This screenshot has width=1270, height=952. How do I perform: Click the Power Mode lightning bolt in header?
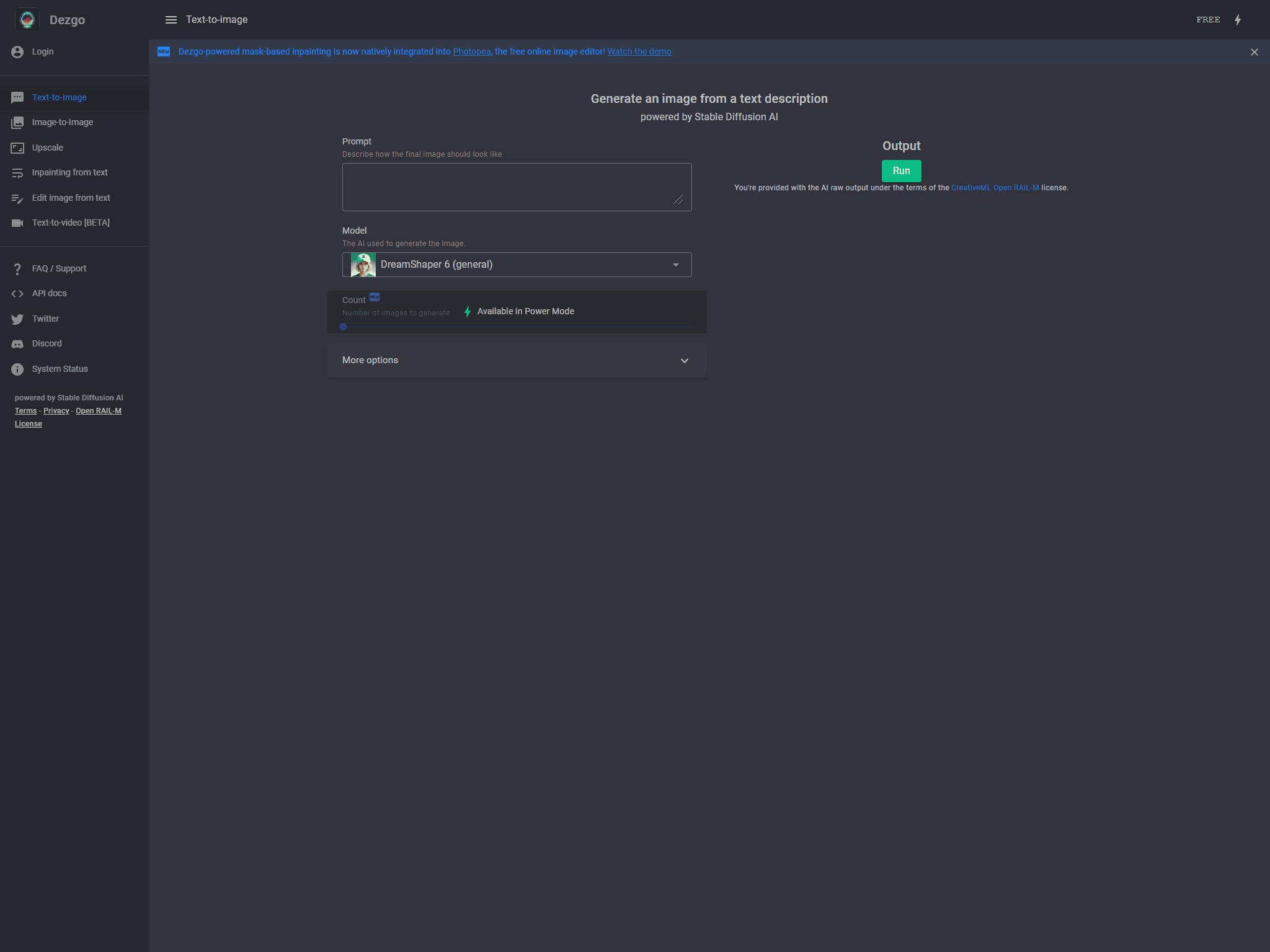click(x=1238, y=20)
